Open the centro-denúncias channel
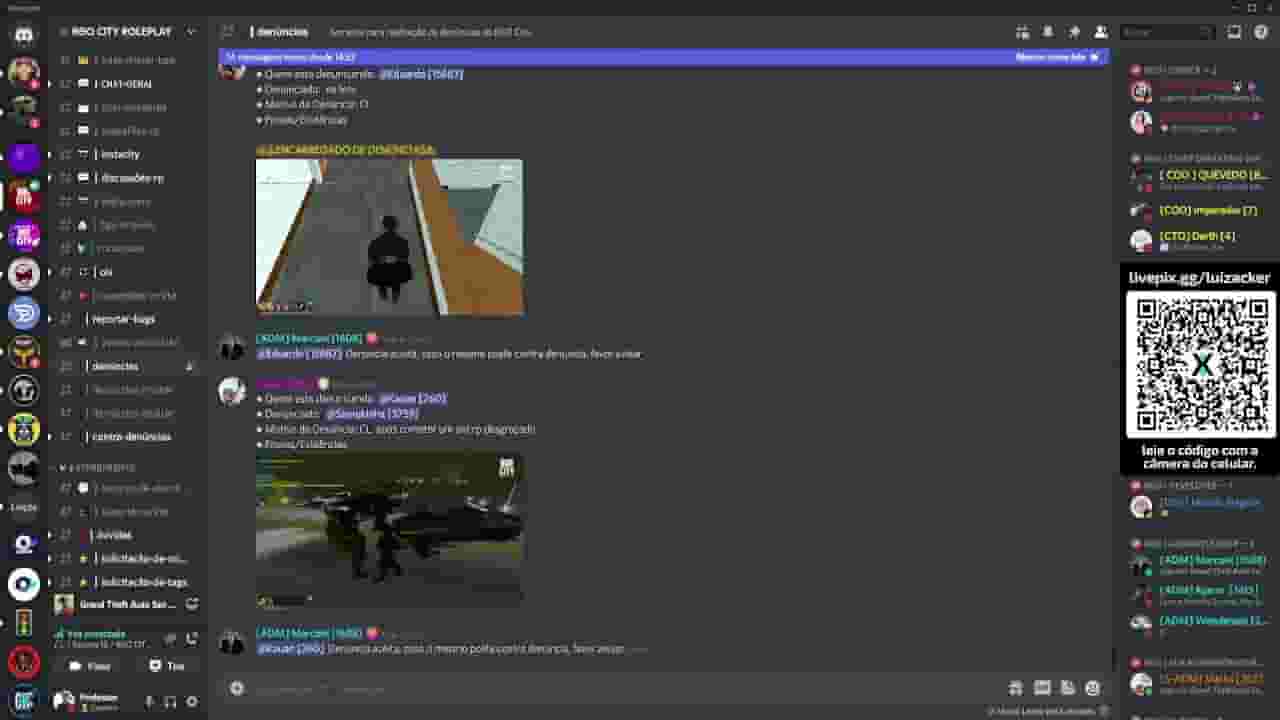1280x720 pixels. tap(128, 436)
